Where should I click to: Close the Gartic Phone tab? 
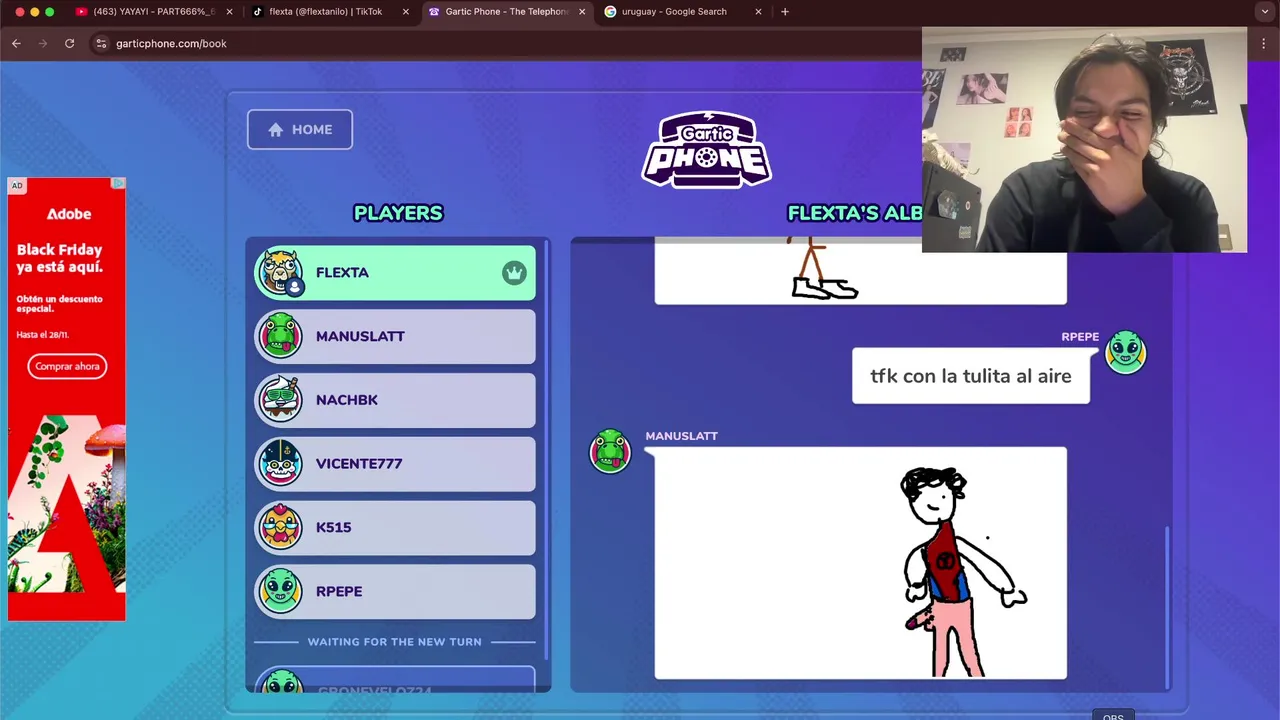click(582, 12)
